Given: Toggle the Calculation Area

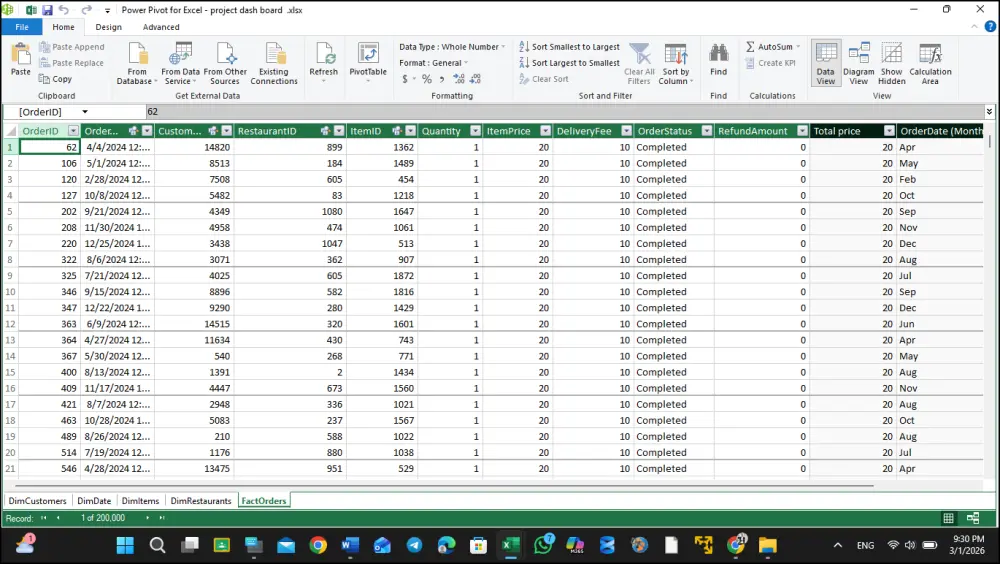Looking at the screenshot, I should tap(930, 63).
